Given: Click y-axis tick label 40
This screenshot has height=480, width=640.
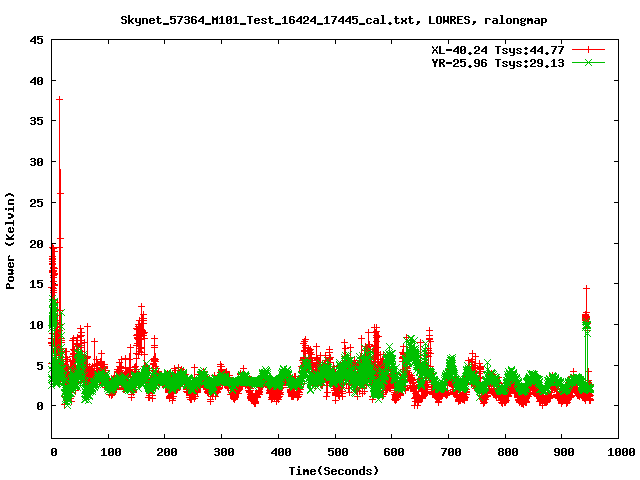Looking at the screenshot, I should [x=36, y=81].
